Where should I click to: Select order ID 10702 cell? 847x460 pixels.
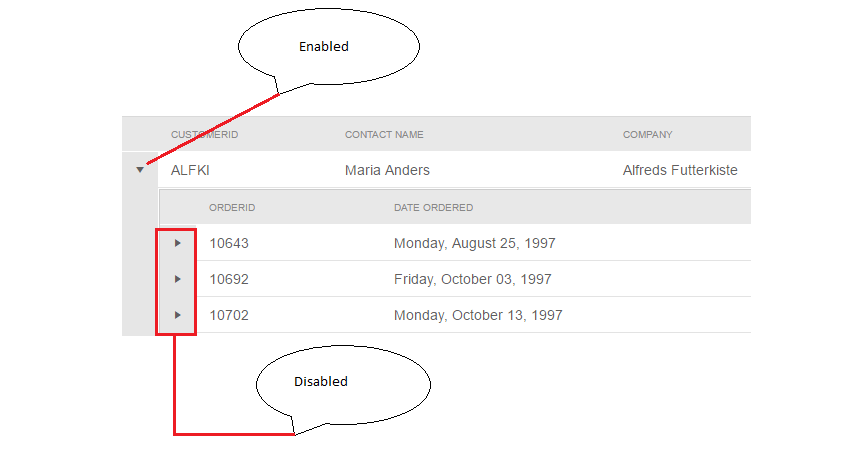point(229,315)
